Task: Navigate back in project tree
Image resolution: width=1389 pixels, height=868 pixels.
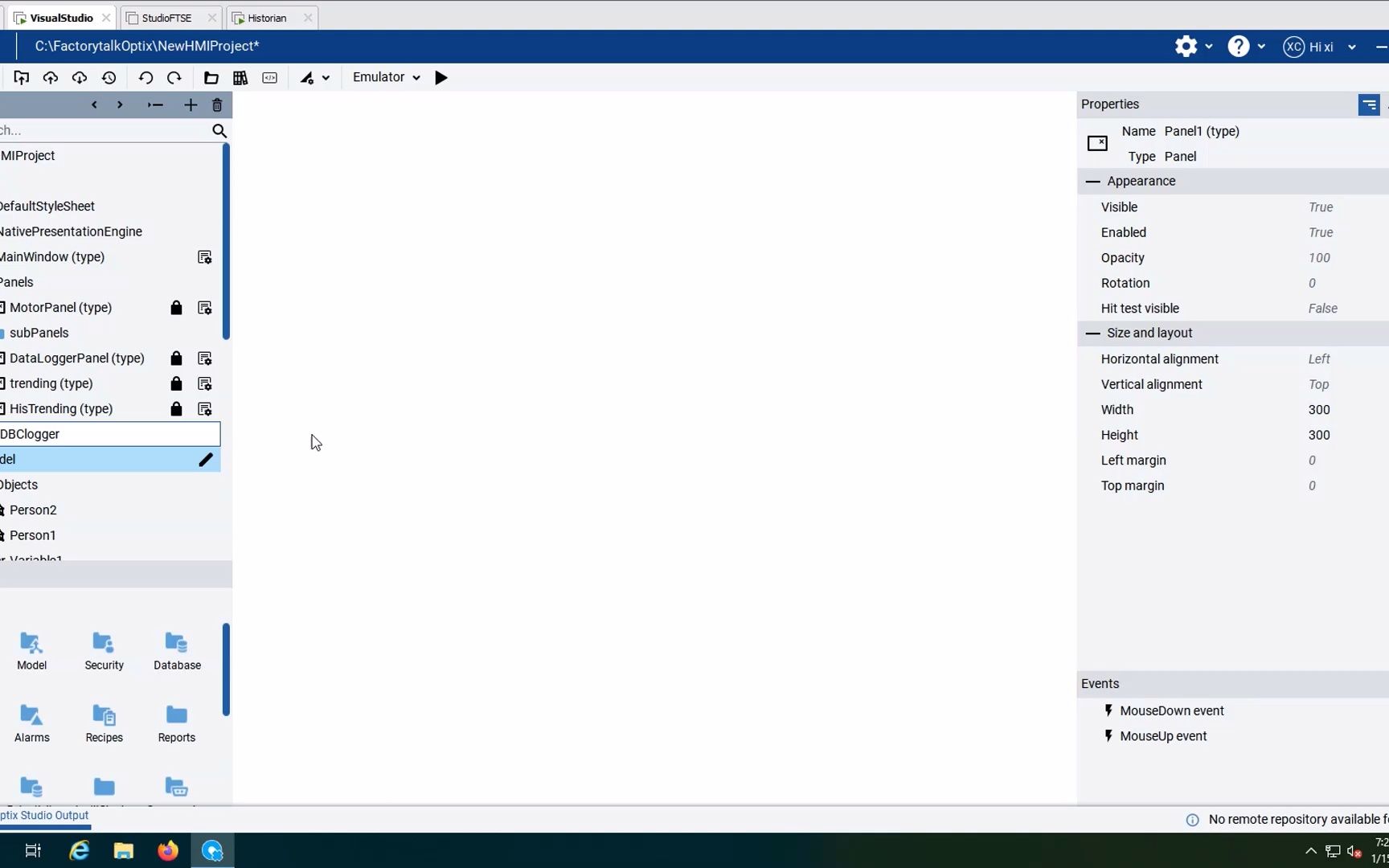Action: [x=94, y=105]
